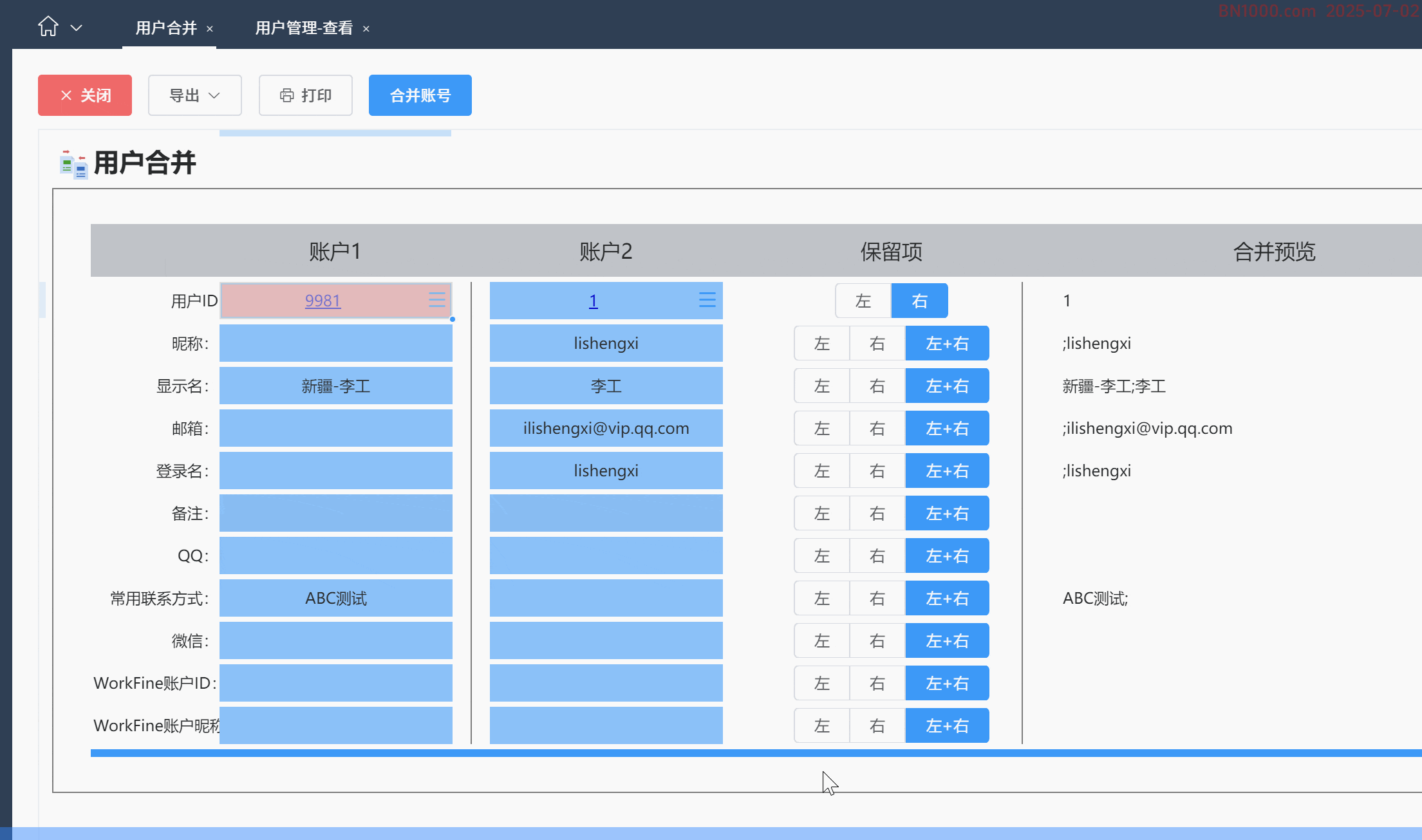
Task: Click 账户1 显示名 field 新疆-李工
Action: coord(336,386)
